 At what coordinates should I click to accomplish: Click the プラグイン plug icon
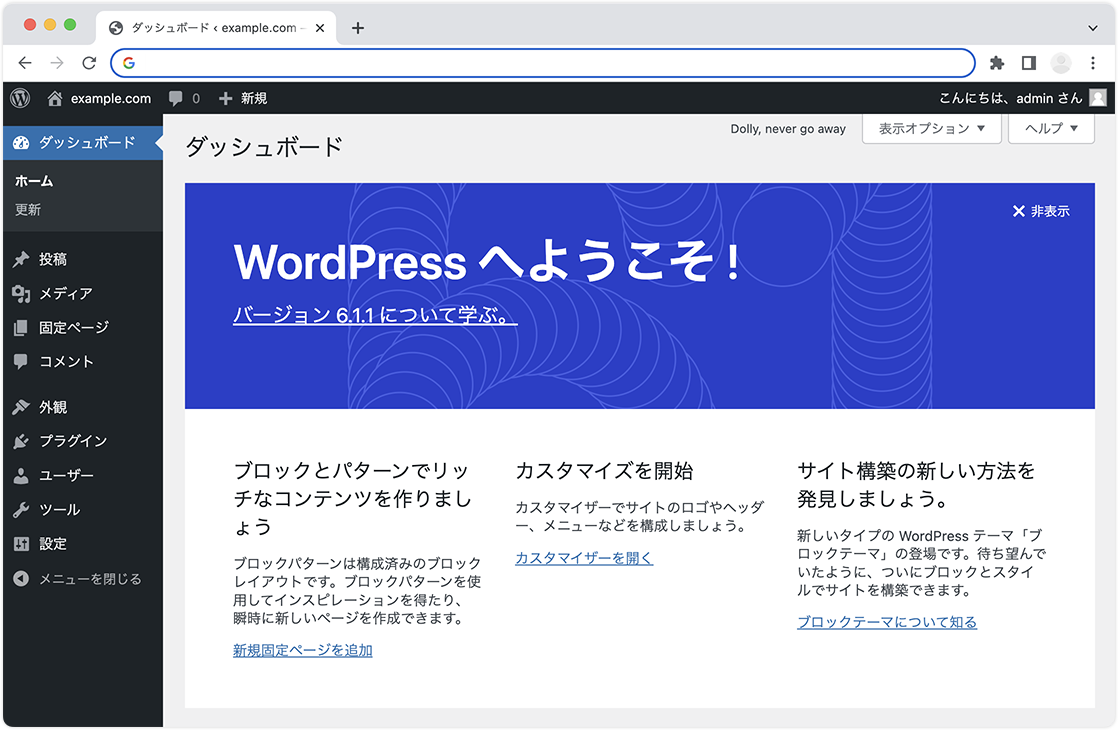[21, 441]
